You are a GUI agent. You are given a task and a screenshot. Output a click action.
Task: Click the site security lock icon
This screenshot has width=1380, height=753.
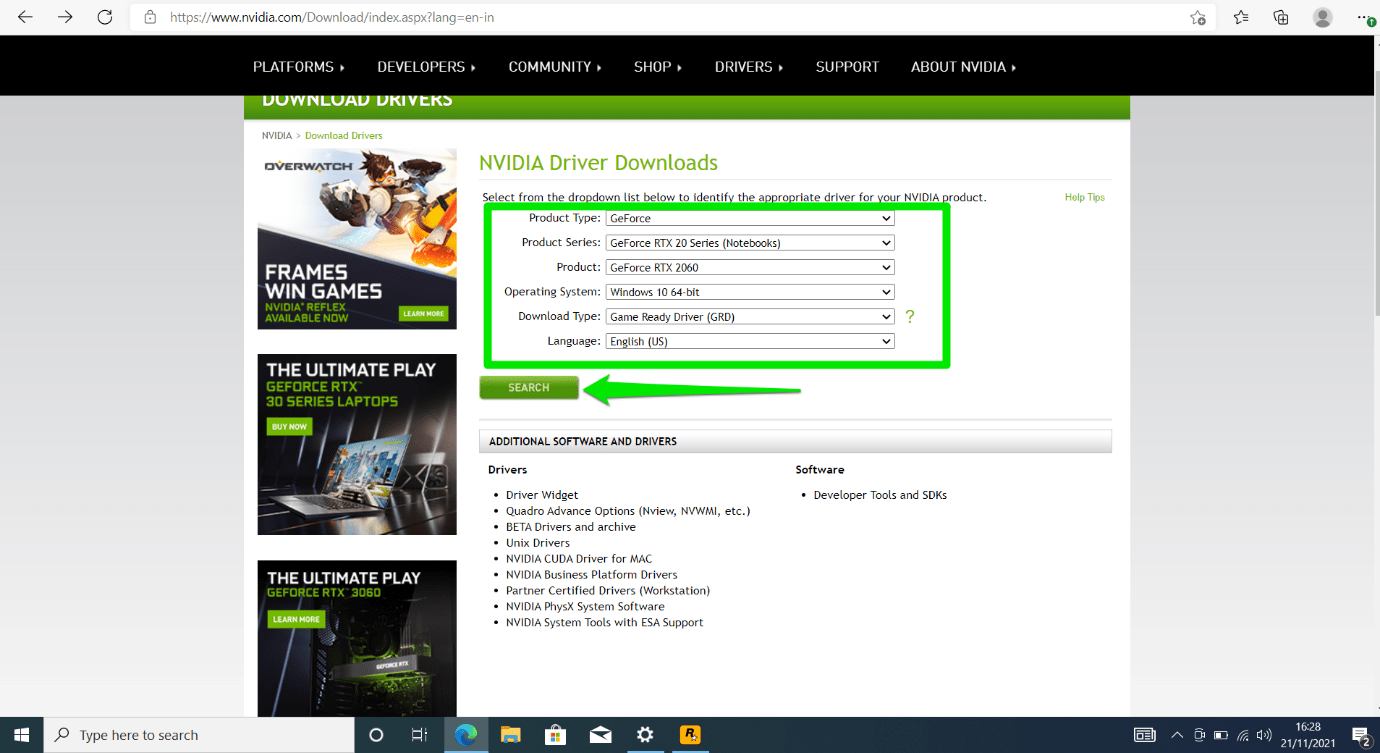[150, 17]
